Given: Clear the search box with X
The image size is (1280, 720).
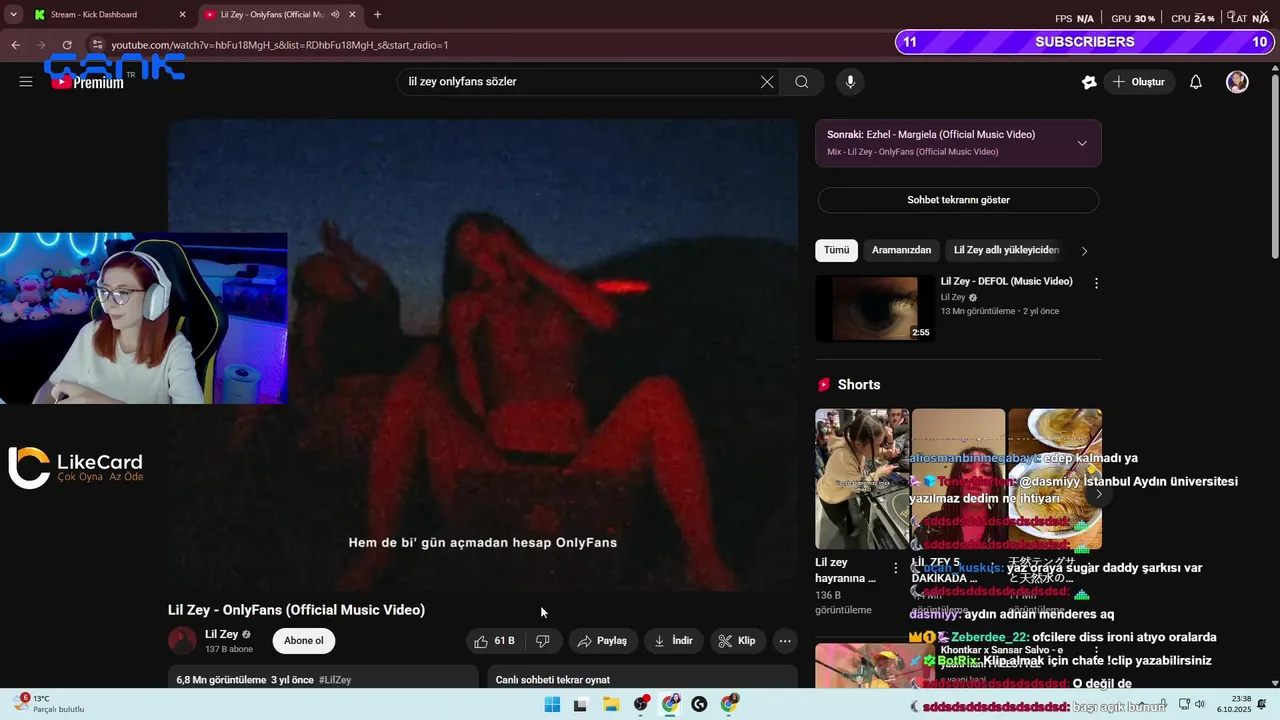Looking at the screenshot, I should tap(767, 82).
